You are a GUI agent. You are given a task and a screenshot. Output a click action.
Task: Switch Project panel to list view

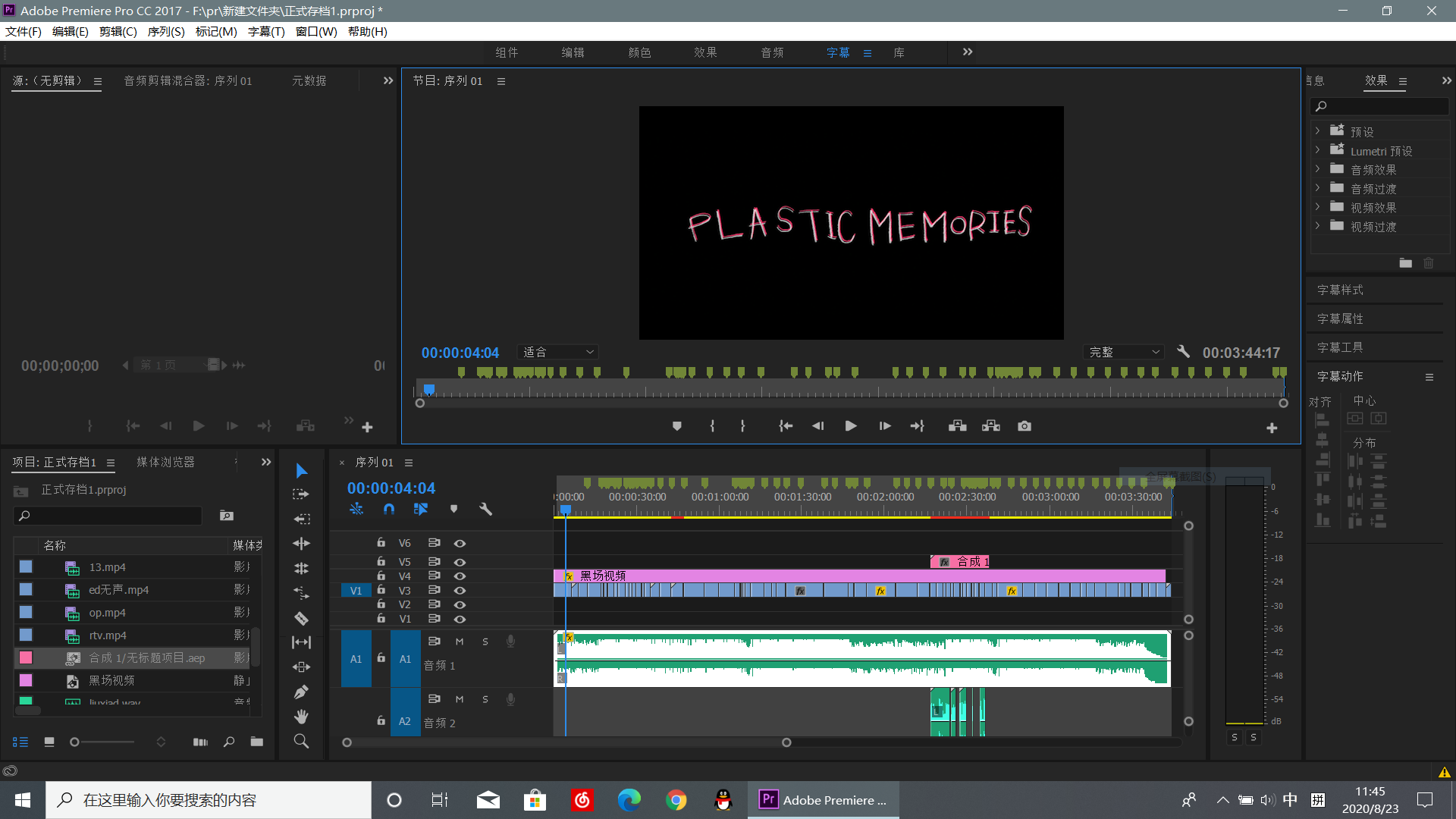click(x=20, y=742)
